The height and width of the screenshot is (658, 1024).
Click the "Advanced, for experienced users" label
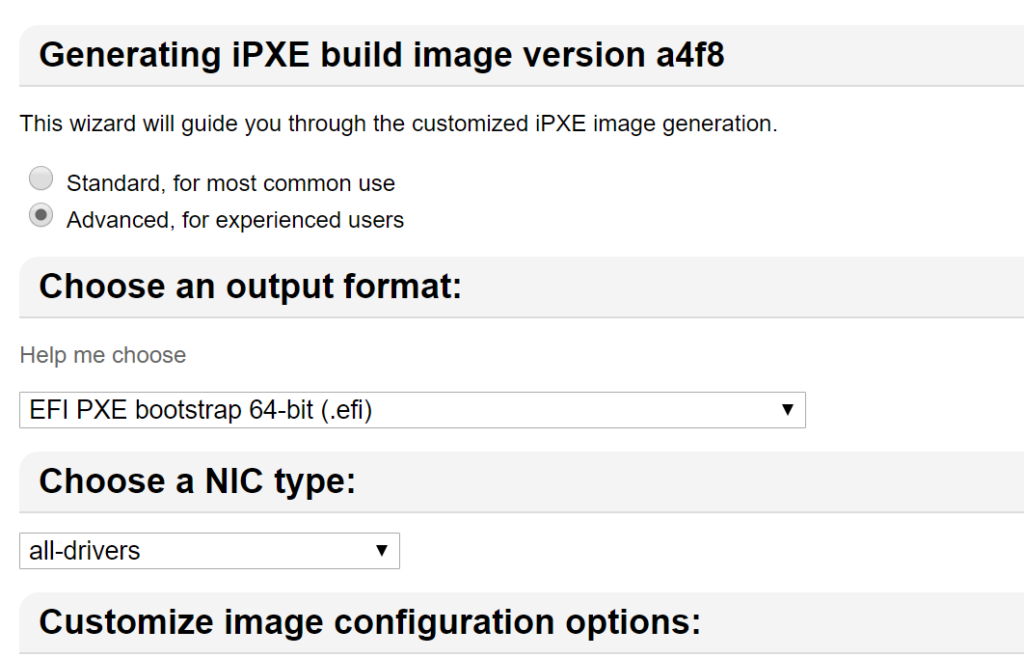(235, 220)
